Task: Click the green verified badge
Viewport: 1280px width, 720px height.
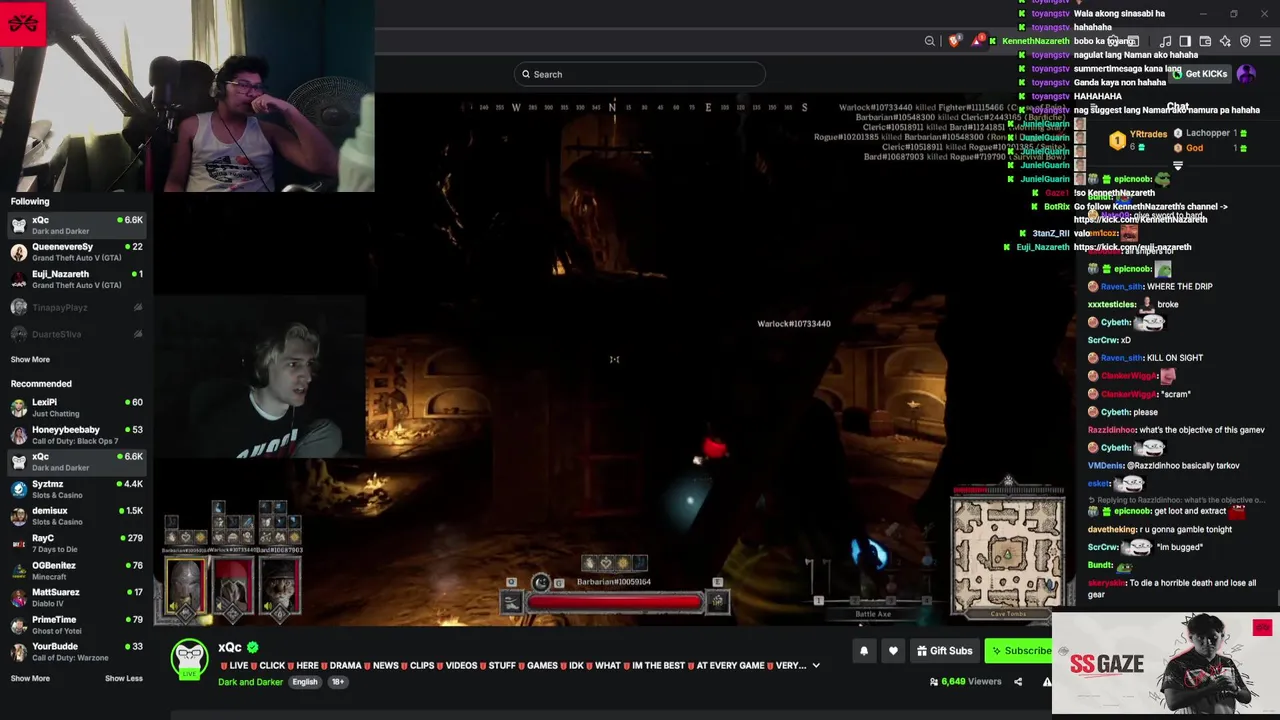Action: [253, 648]
